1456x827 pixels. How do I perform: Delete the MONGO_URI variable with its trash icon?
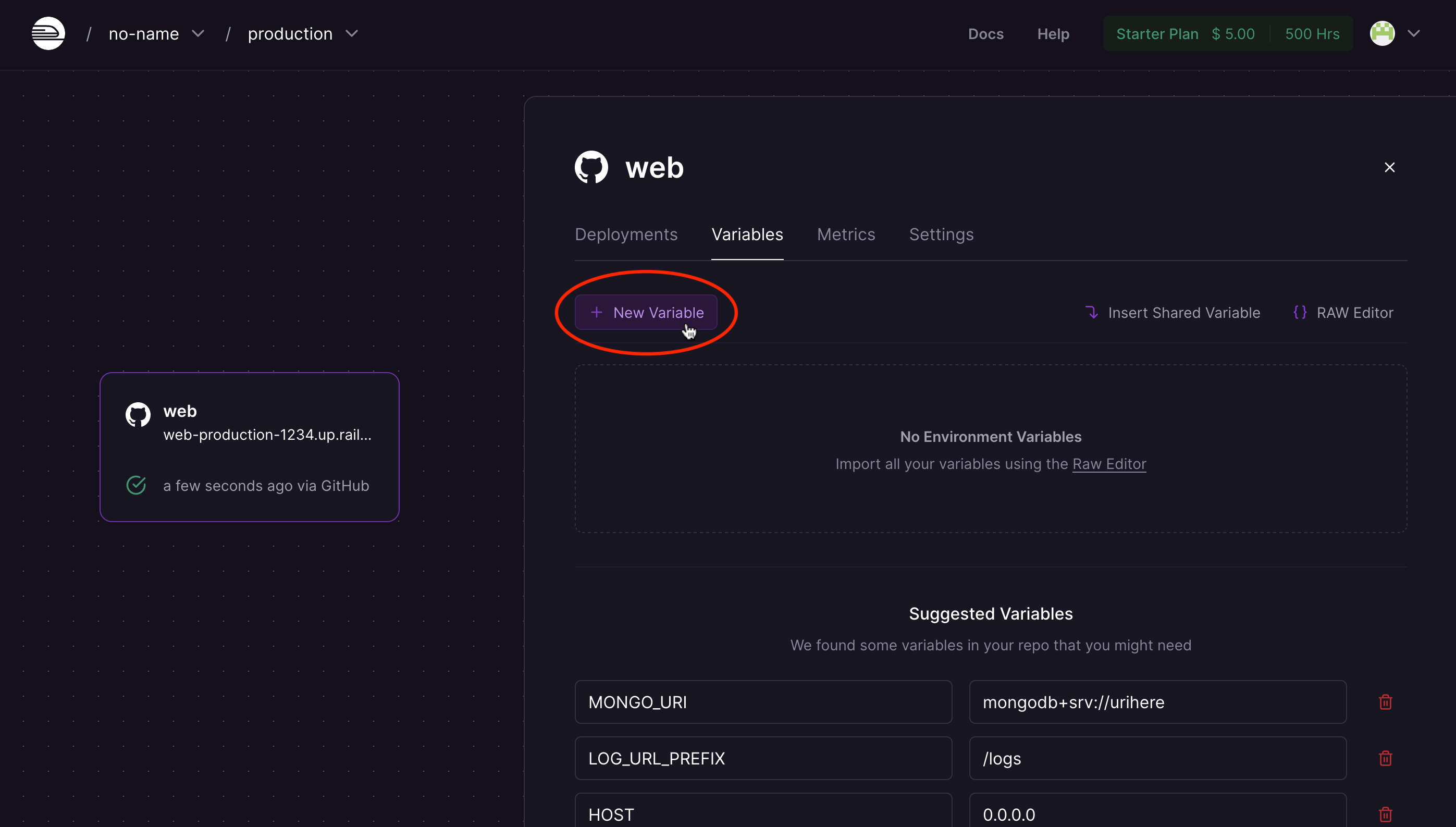coord(1385,701)
